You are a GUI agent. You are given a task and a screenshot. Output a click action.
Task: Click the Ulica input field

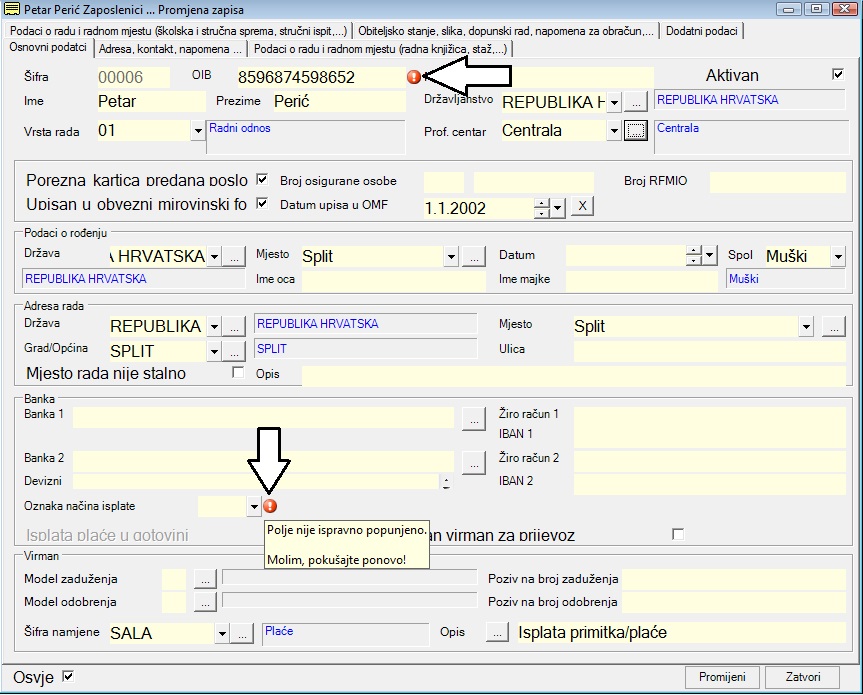click(709, 350)
